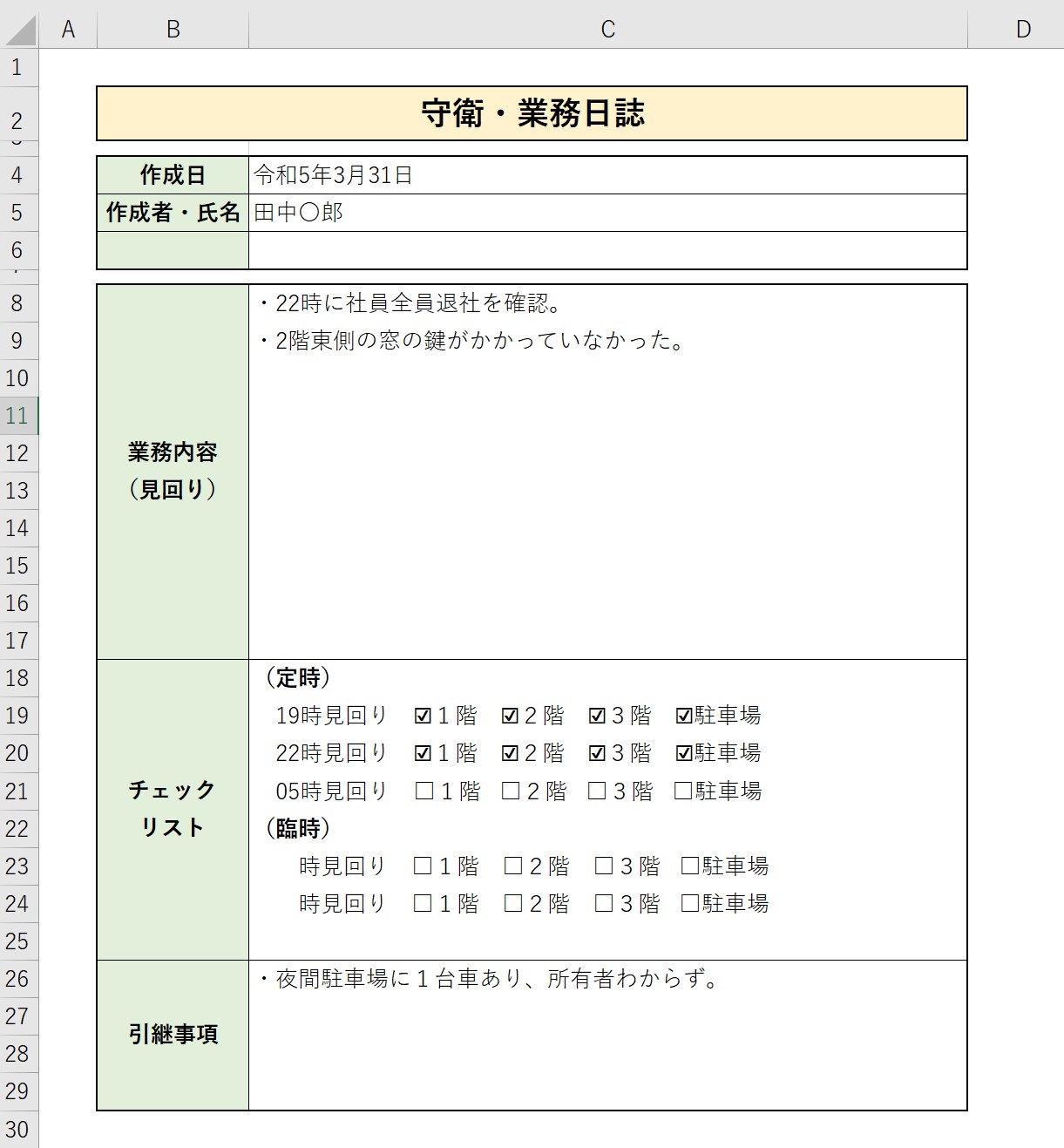1064x1148 pixels.
Task: Select the 引継事項 label cell
Action: [173, 1035]
